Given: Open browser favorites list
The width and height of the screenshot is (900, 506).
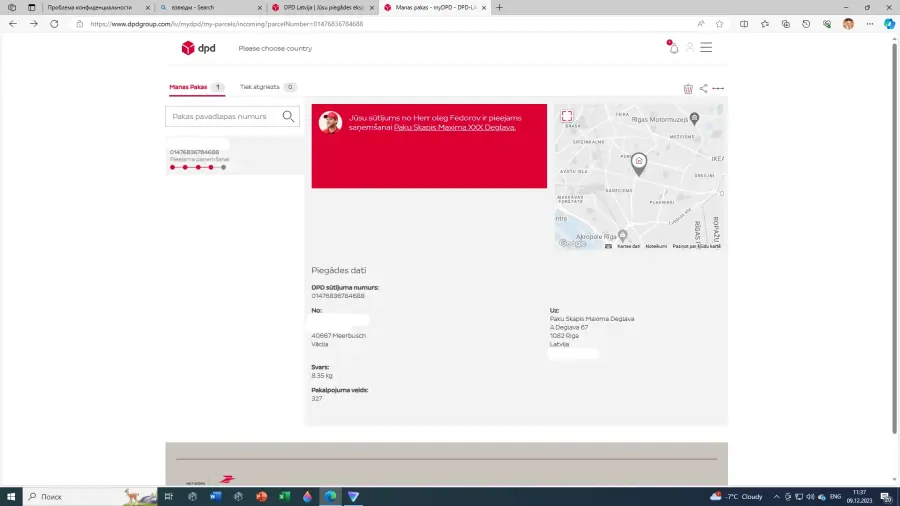Looking at the screenshot, I should 765,24.
